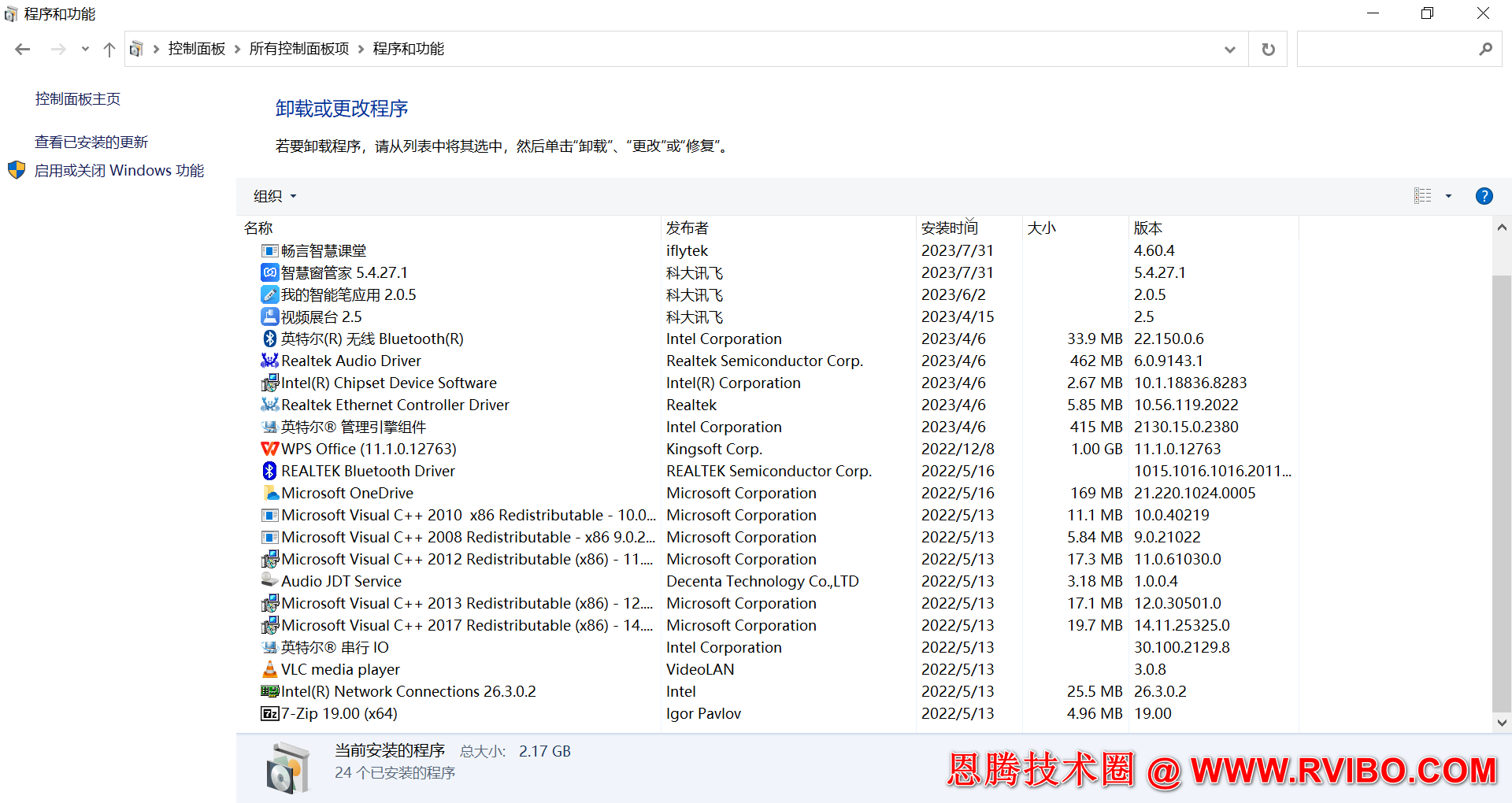1512x803 pixels.
Task: Click the 畅言智慧课堂 program icon
Action: (269, 250)
